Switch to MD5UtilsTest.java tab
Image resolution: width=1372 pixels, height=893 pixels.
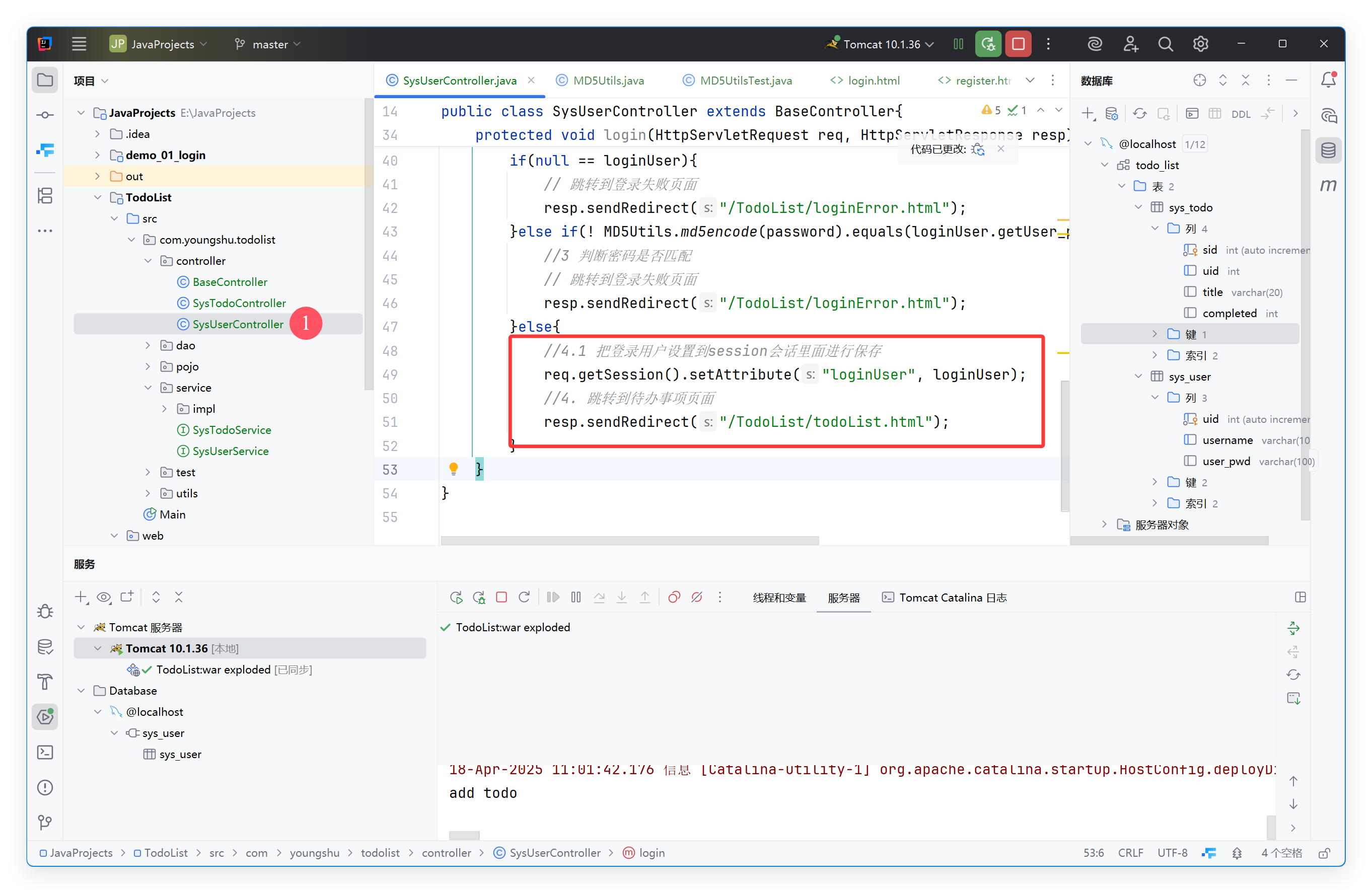tap(737, 80)
